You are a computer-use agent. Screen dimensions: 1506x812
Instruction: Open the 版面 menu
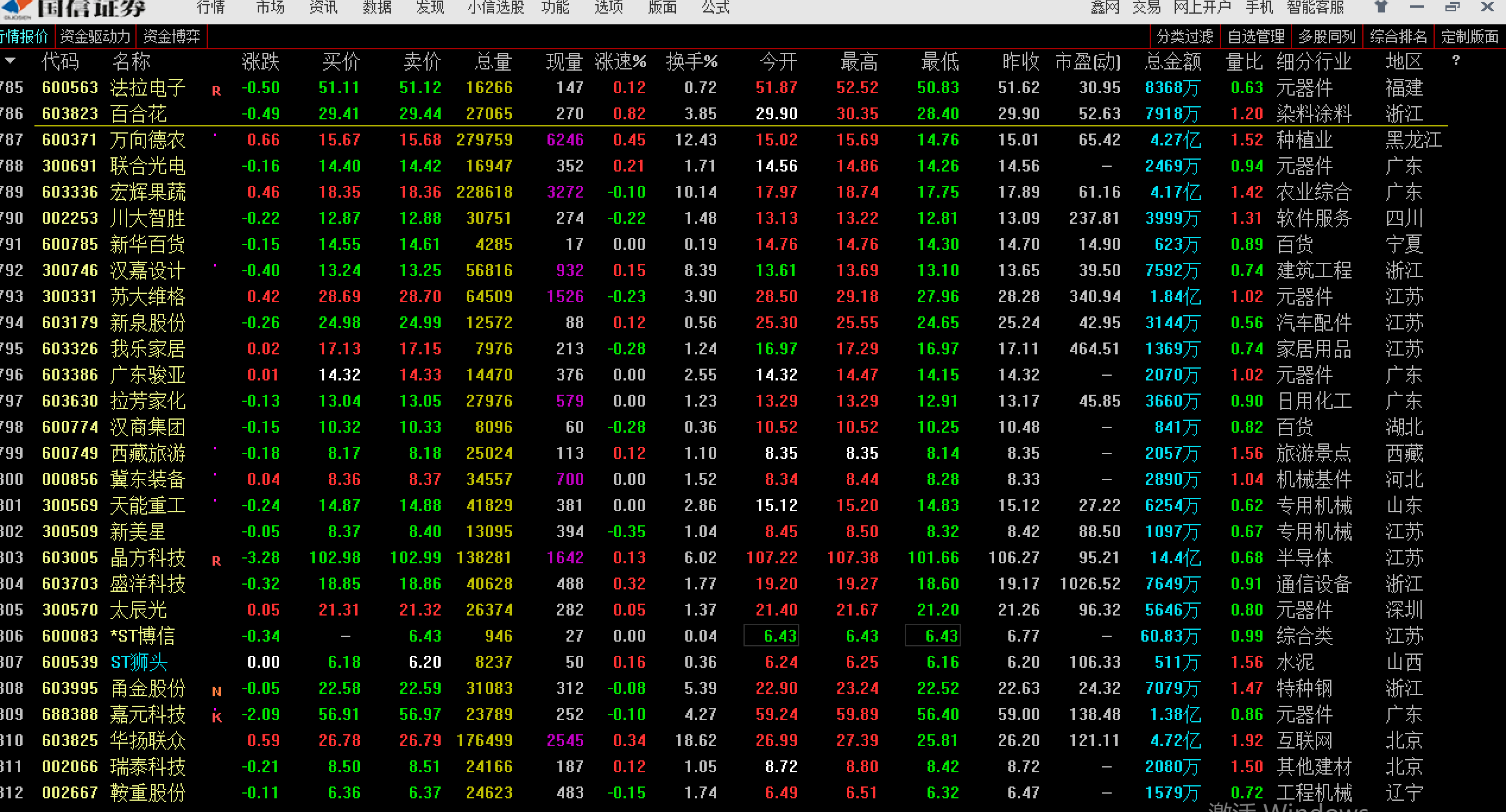coord(662,8)
